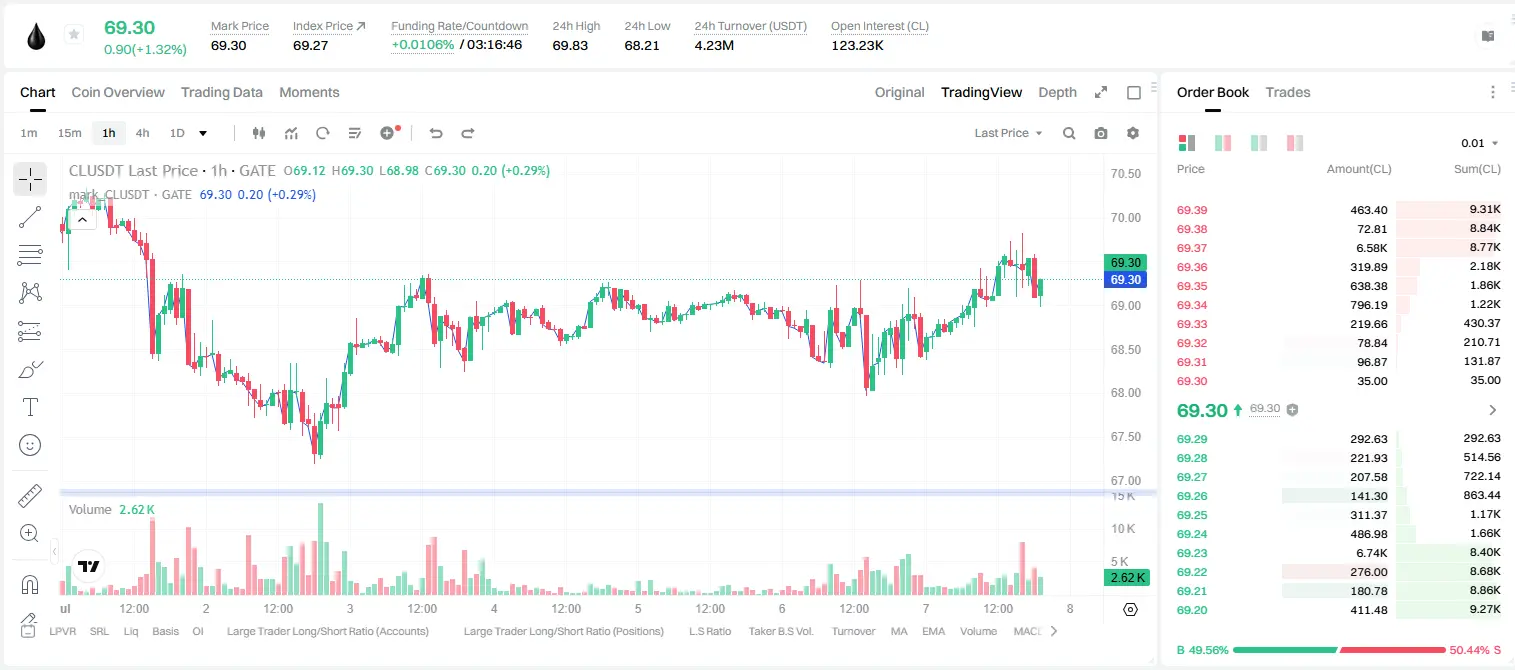Take a chart snapshot with camera icon

point(1101,133)
